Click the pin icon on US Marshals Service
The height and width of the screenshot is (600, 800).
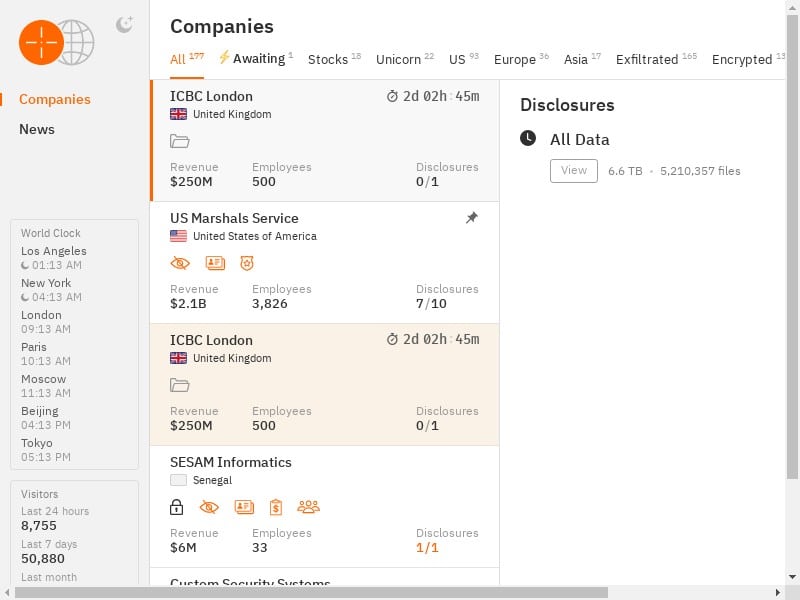pyautogui.click(x=471, y=218)
